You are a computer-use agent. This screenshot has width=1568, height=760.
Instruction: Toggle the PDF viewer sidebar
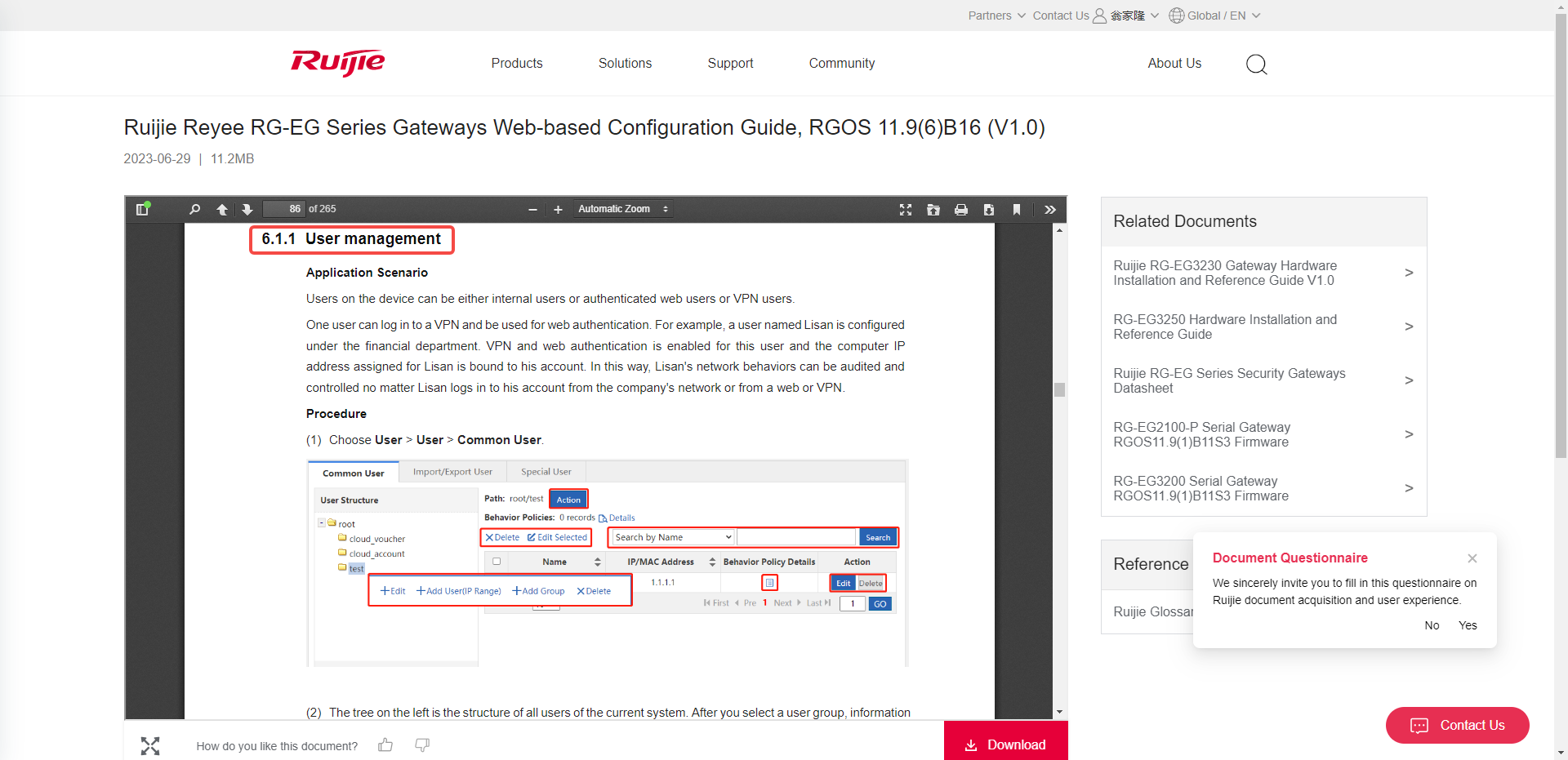(143, 210)
